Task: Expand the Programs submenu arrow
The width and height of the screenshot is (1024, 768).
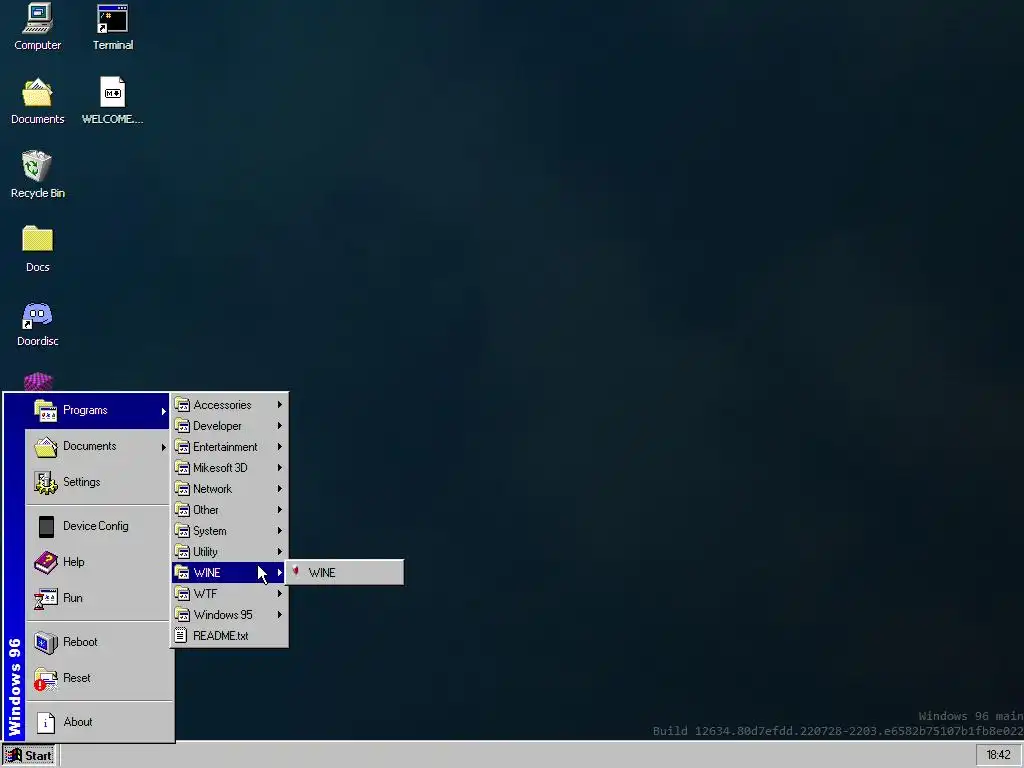Action: 163,411
